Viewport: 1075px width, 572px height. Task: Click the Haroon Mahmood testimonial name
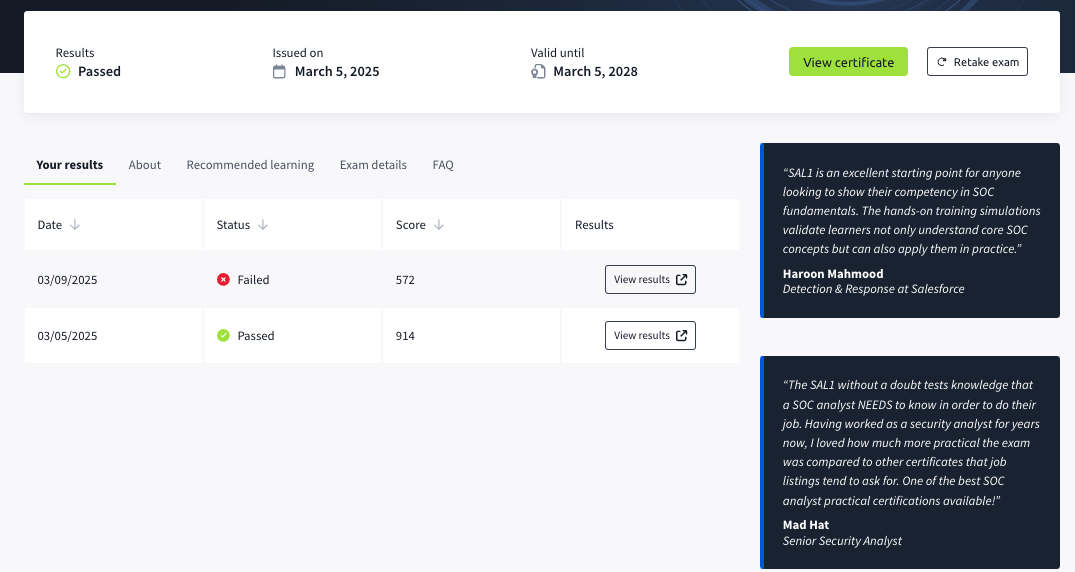(x=833, y=274)
